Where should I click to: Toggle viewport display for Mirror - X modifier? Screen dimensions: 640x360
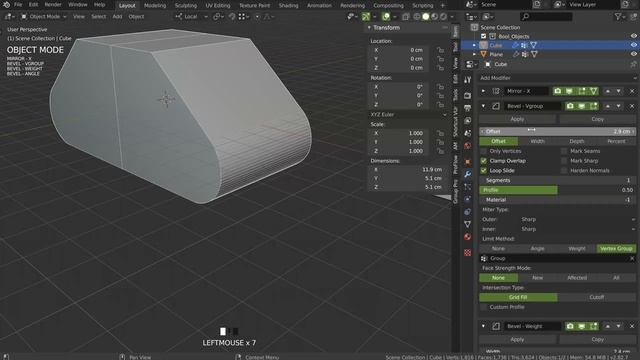click(x=569, y=91)
